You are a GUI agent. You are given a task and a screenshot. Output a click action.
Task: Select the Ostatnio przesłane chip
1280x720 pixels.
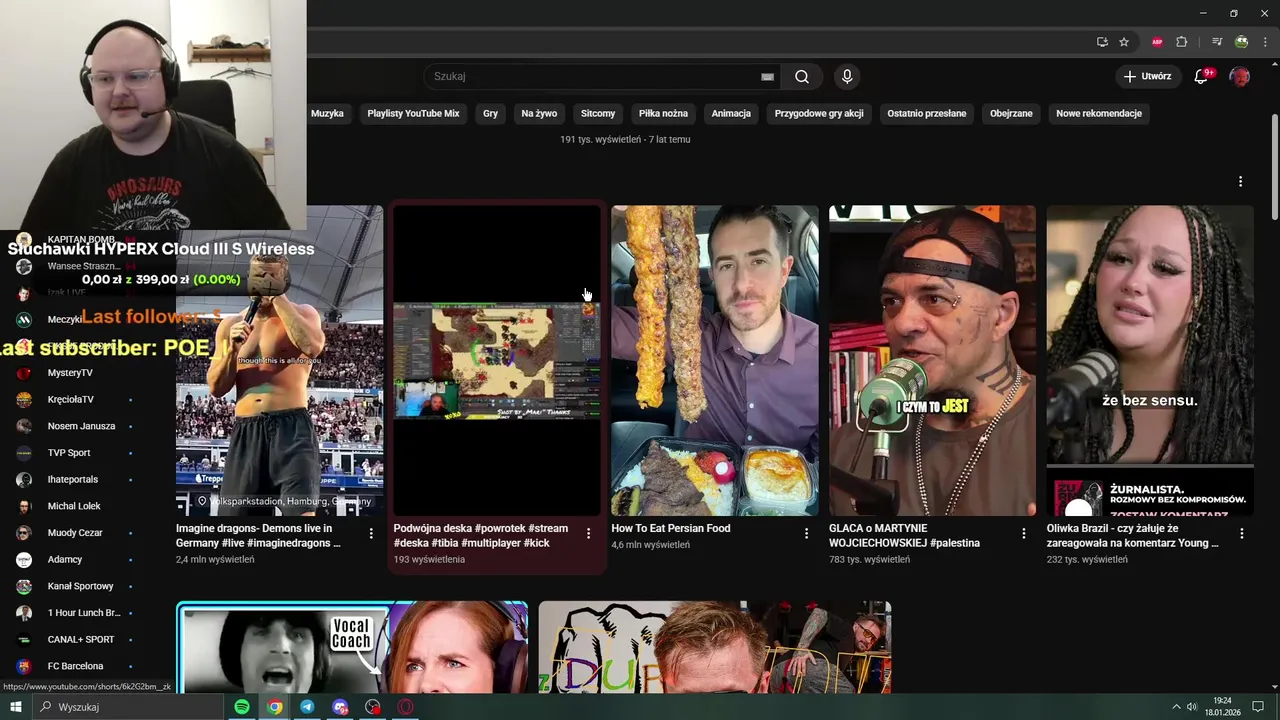point(927,113)
